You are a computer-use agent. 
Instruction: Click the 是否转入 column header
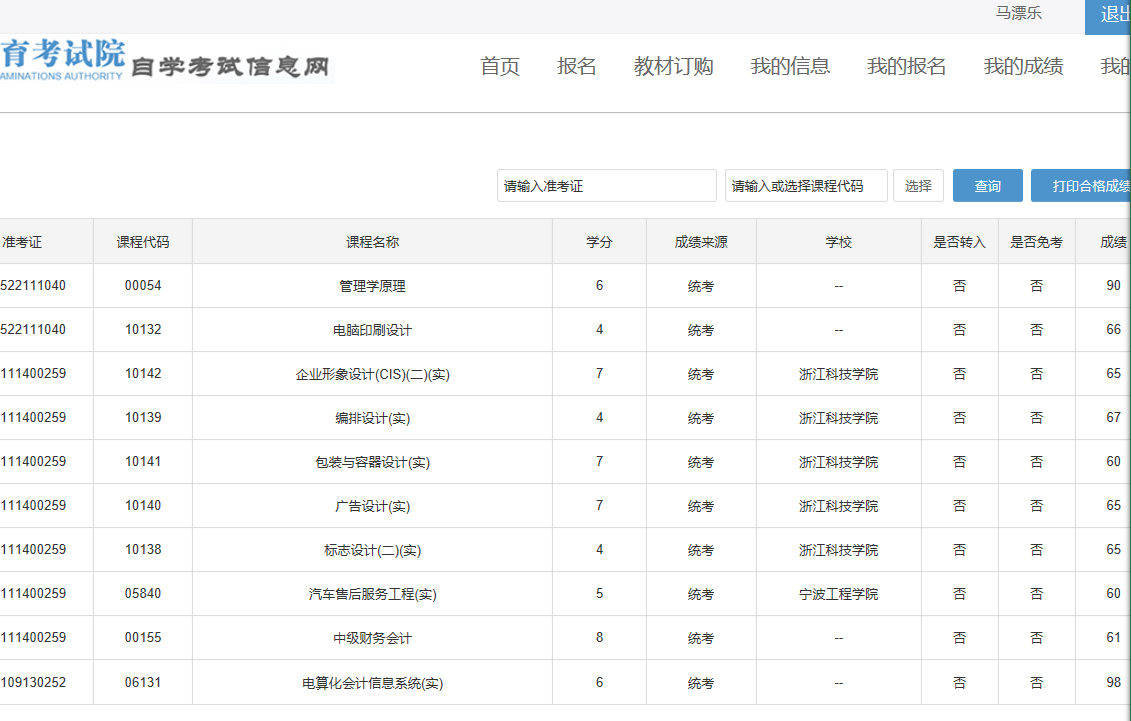coord(959,242)
